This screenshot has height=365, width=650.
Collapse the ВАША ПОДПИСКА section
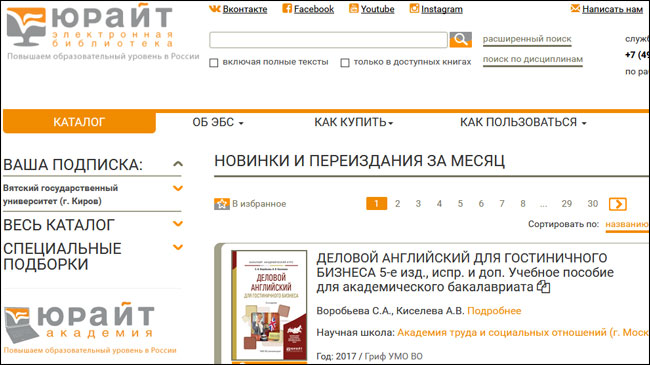pos(178,164)
